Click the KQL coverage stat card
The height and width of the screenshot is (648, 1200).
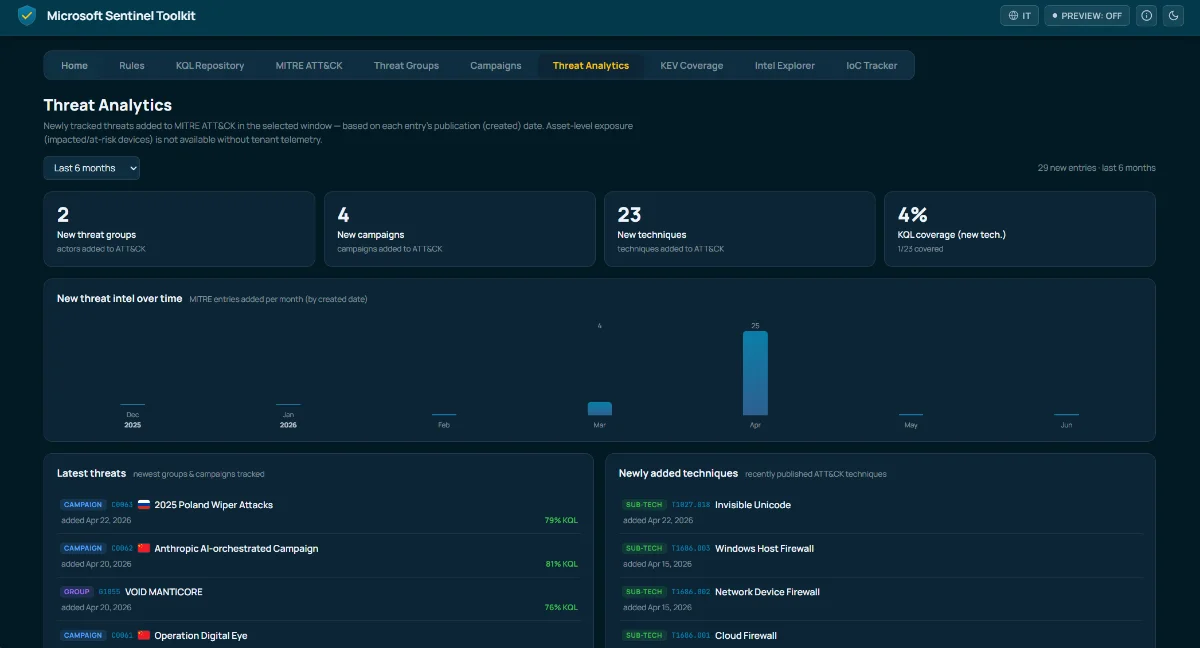[1020, 229]
